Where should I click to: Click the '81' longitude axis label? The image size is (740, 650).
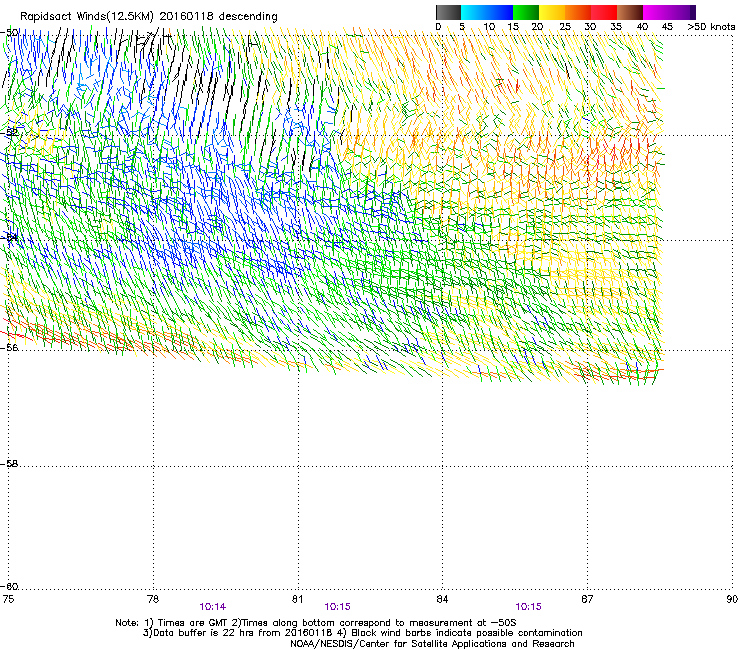pos(297,599)
